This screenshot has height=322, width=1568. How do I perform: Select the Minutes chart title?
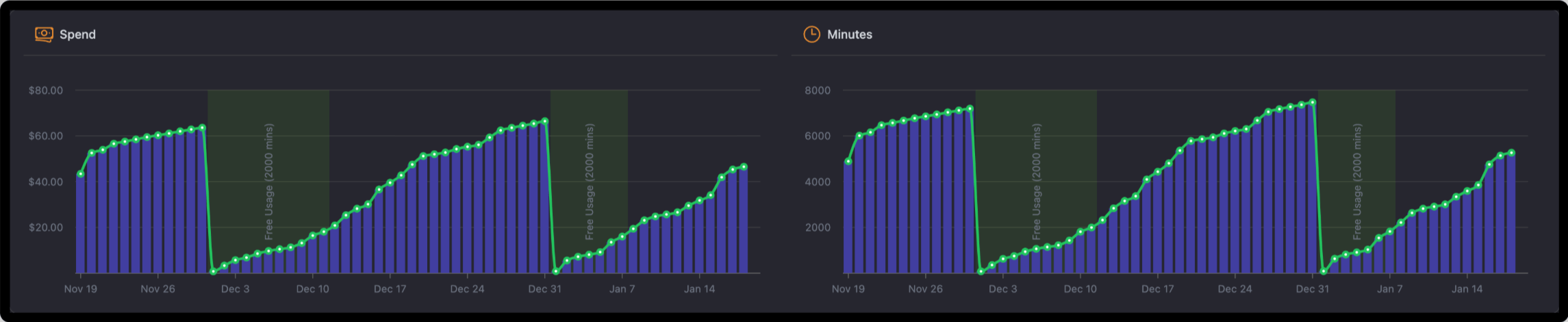point(850,34)
